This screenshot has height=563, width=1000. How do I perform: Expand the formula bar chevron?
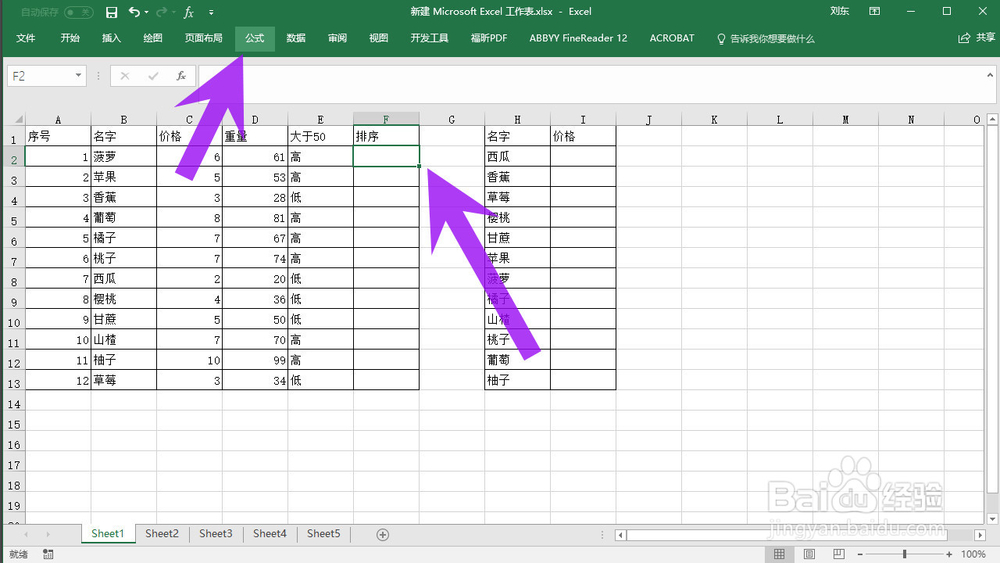tap(990, 75)
